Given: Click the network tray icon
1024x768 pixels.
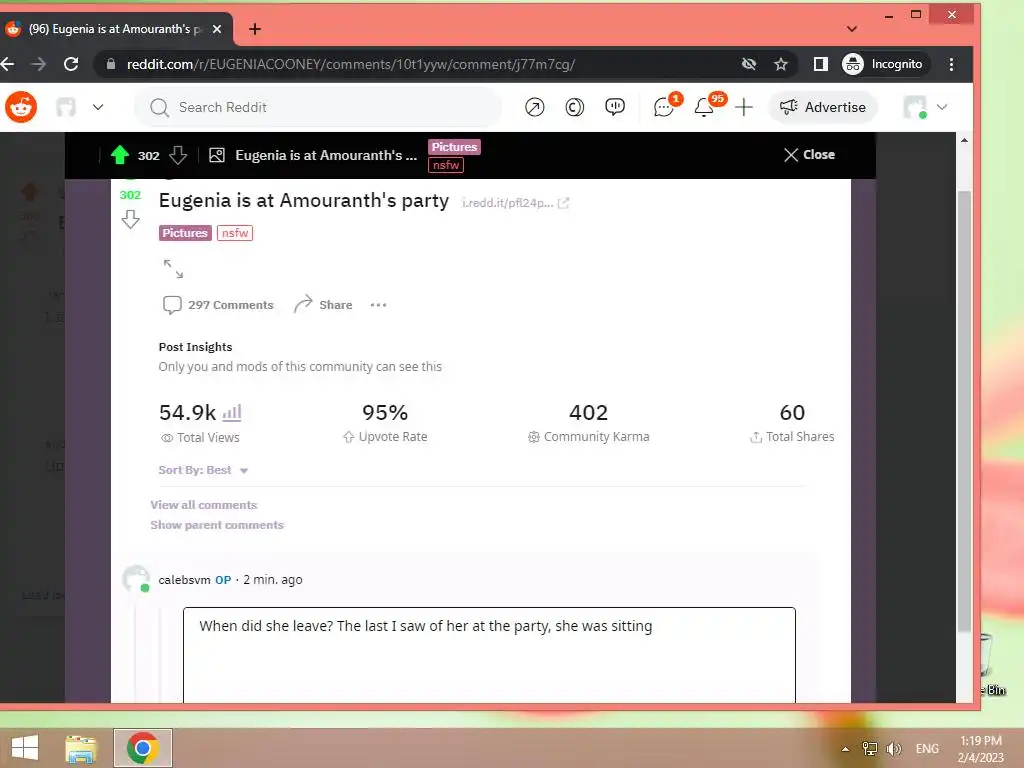Looking at the screenshot, I should pyautogui.click(x=870, y=749).
